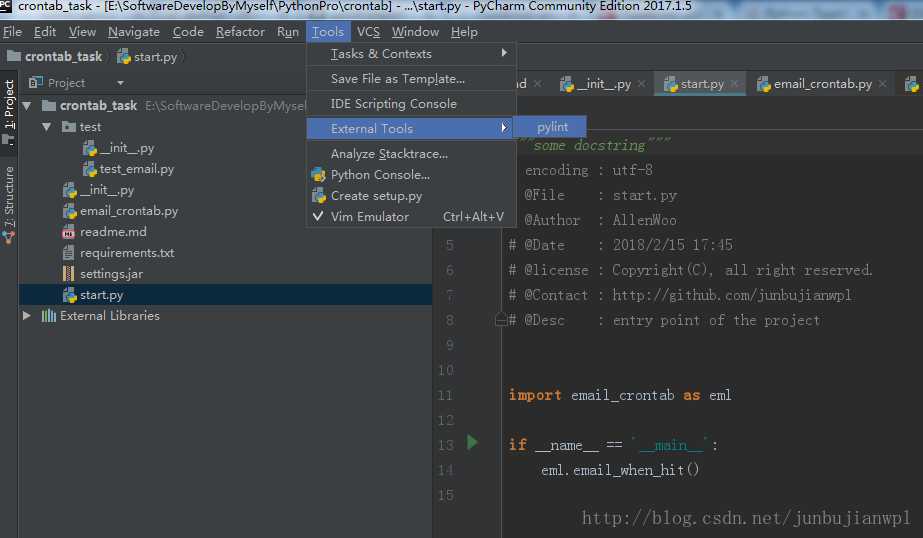This screenshot has height=538, width=923.
Task: Open IDE Scripting Console
Action: click(411, 104)
